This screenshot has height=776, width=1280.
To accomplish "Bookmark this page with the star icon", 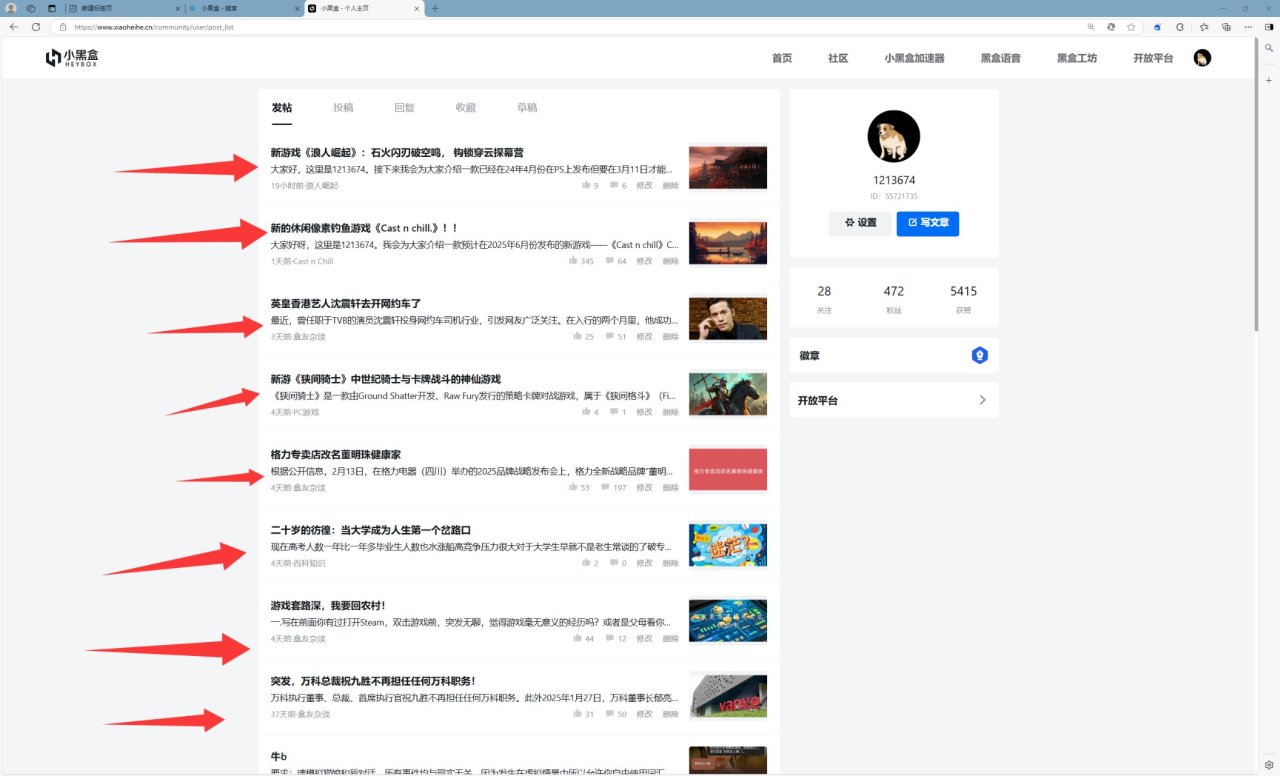I will point(1131,27).
